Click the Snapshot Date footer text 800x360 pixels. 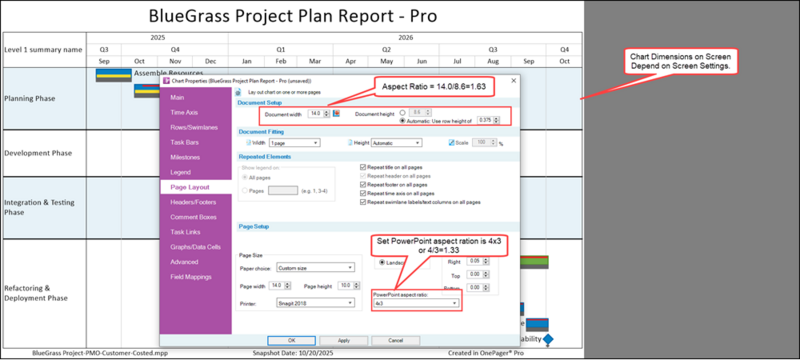(x=293, y=353)
